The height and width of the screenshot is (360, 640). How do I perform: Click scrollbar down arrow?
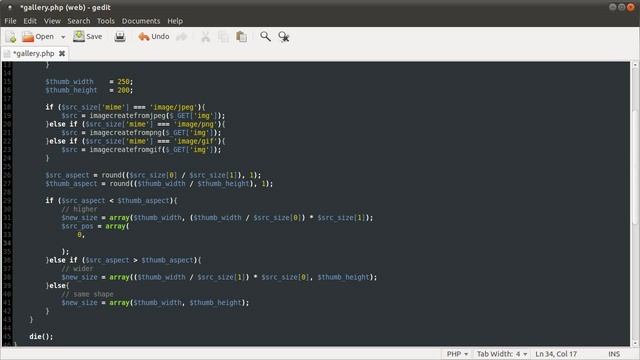[635, 343]
